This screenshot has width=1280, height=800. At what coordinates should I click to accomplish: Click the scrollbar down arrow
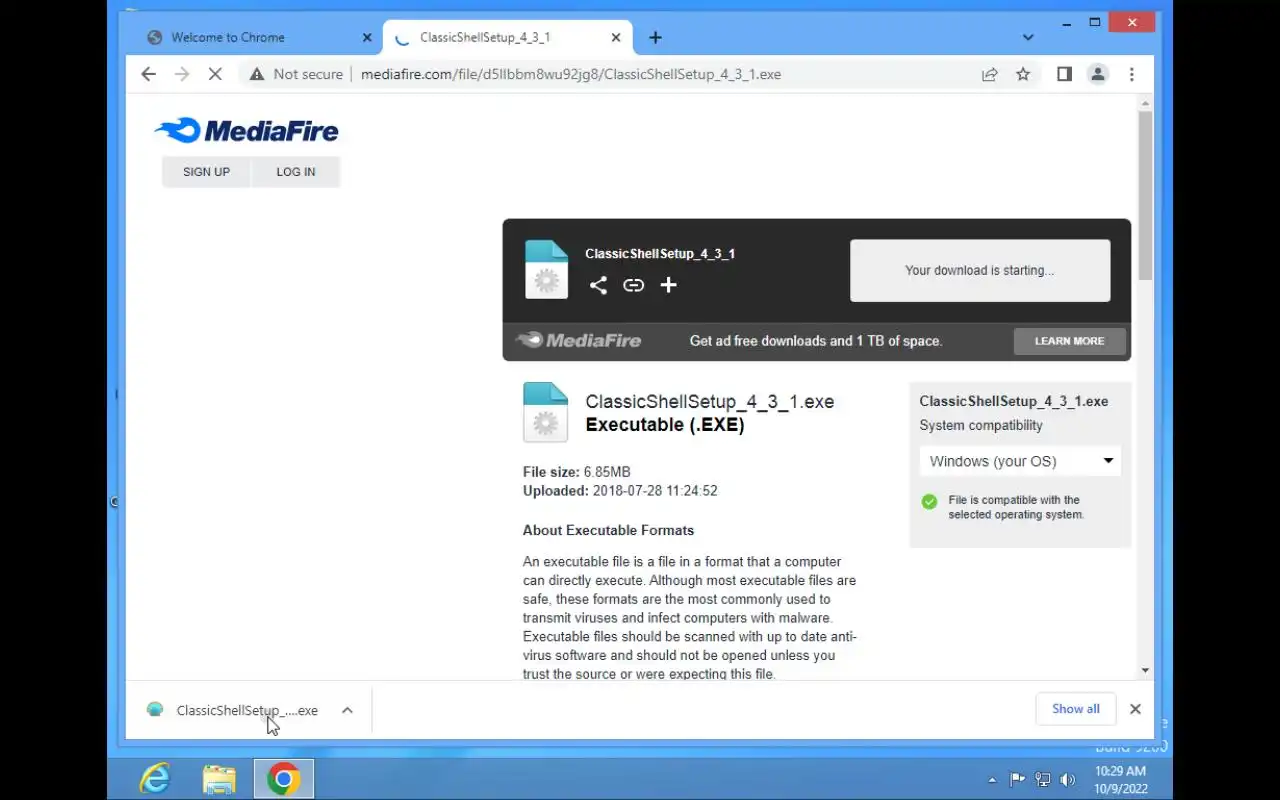pos(1145,671)
